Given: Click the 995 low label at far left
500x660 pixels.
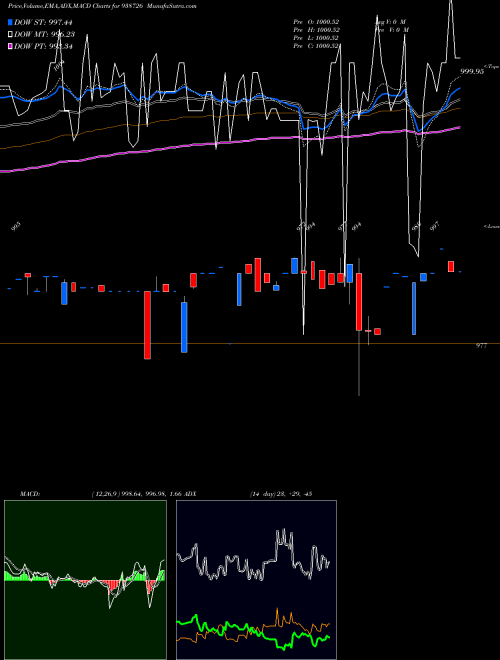Looking at the screenshot, I should click(x=16, y=227).
